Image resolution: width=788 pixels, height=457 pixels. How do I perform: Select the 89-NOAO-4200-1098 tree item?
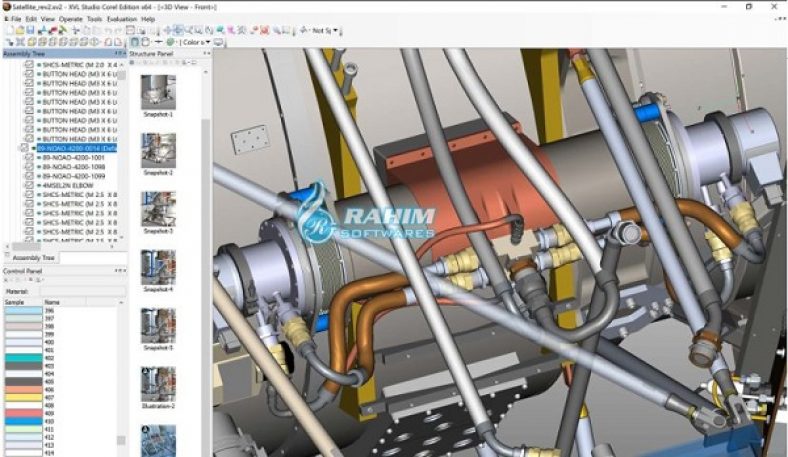[74, 166]
